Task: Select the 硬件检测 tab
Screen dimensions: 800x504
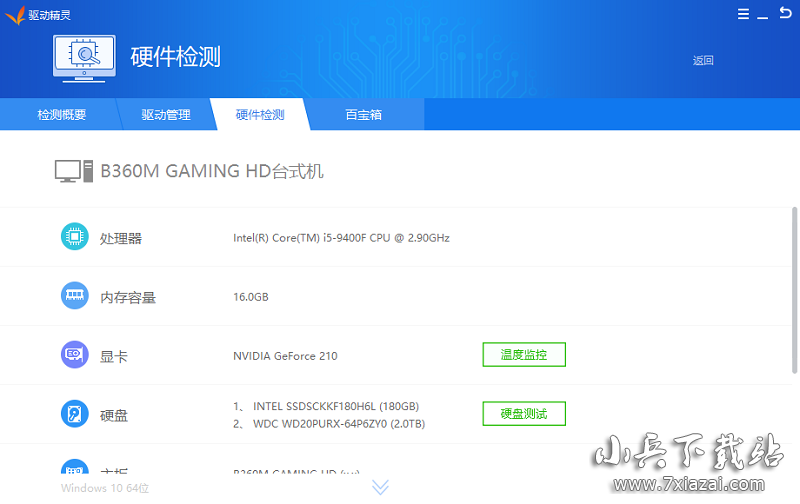Action: (260, 114)
